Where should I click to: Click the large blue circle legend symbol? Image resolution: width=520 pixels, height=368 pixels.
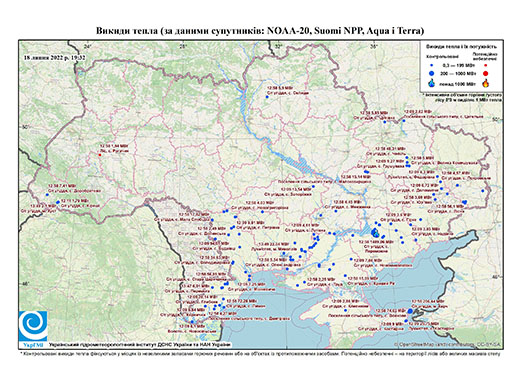pos(432,73)
